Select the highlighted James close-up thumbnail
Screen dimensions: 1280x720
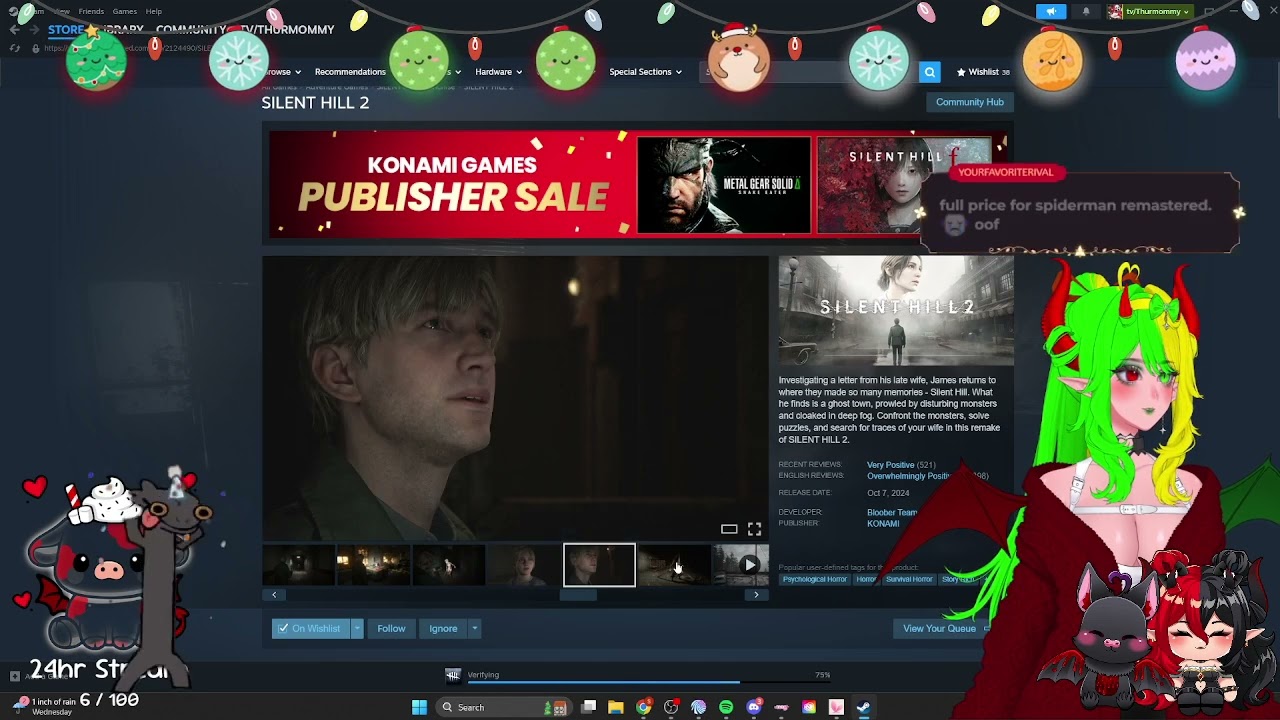599,565
